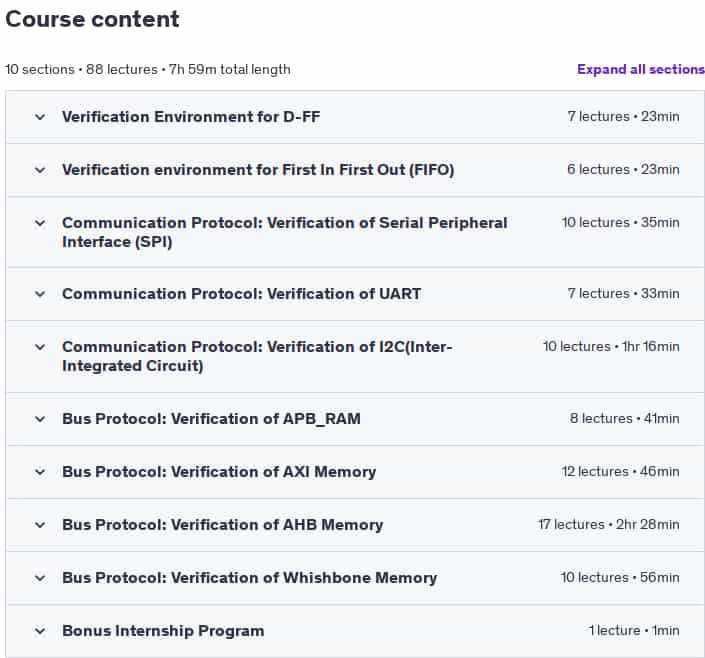Open 'Communication Protocol: Verification of UART' title

click(x=241, y=294)
